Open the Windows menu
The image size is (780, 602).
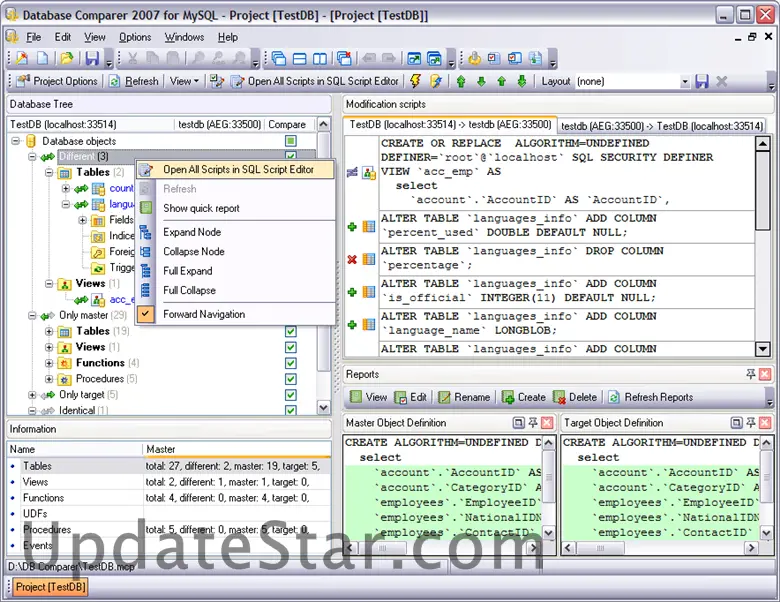pyautogui.click(x=184, y=37)
